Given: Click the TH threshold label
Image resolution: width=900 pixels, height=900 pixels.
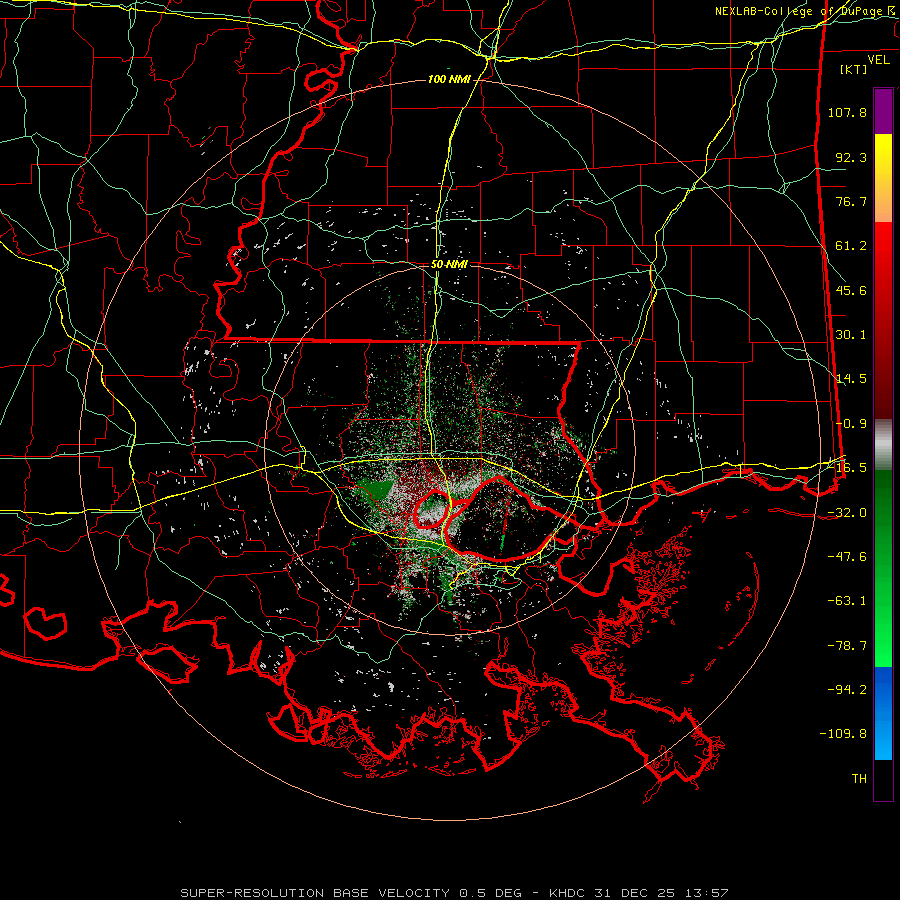Looking at the screenshot, I should (859, 779).
